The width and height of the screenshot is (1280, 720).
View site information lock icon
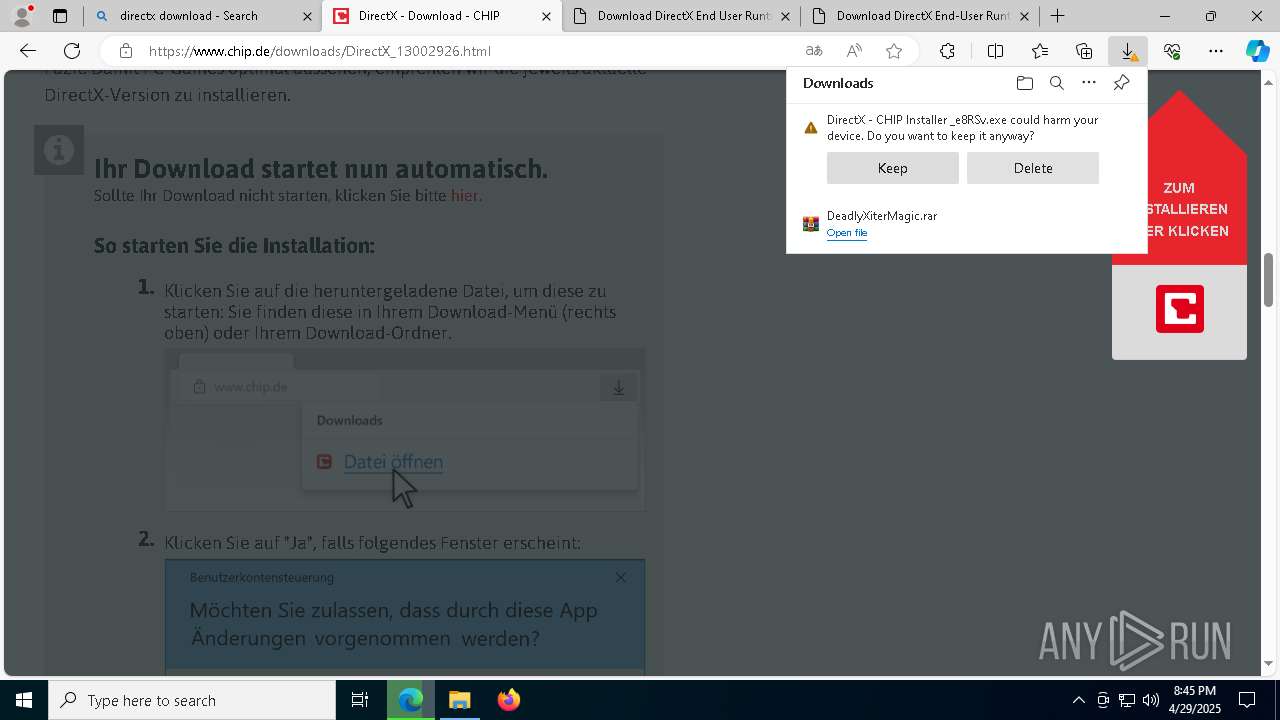[125, 51]
